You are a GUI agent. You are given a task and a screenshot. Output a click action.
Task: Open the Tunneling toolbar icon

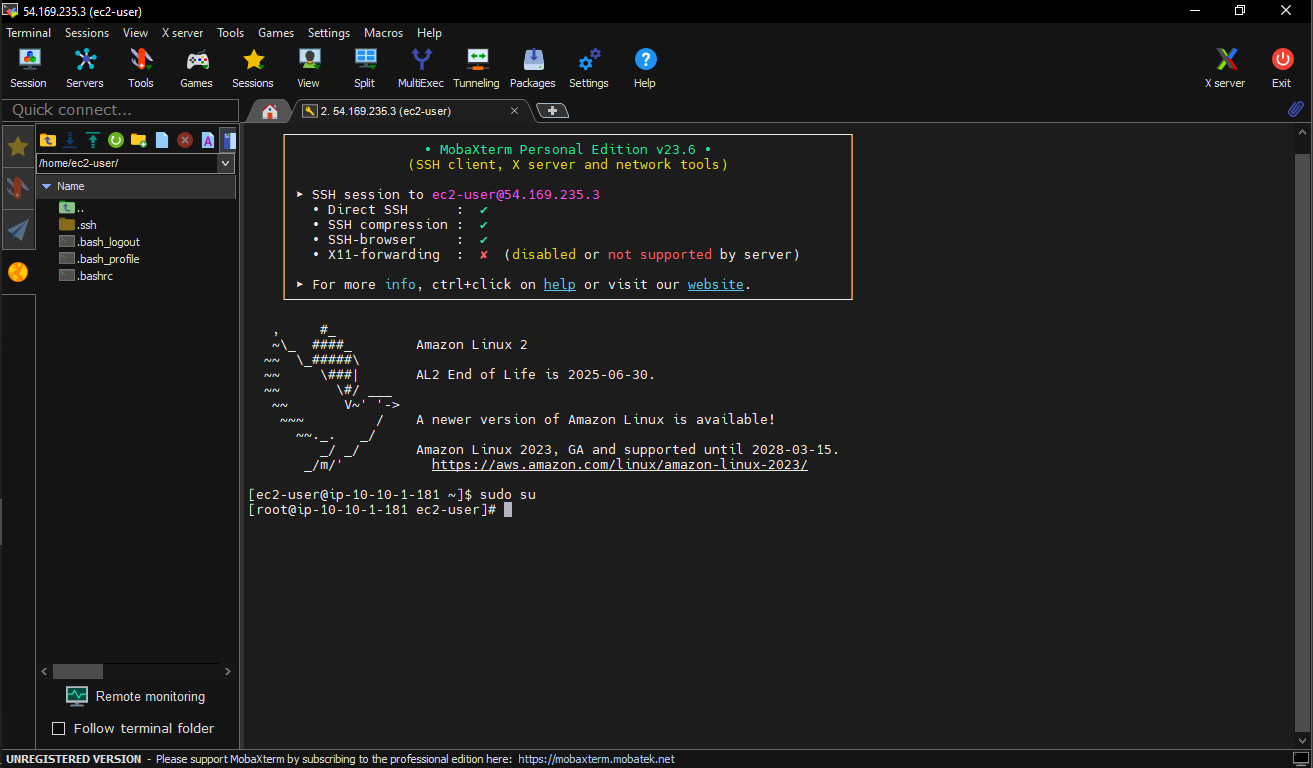[477, 68]
